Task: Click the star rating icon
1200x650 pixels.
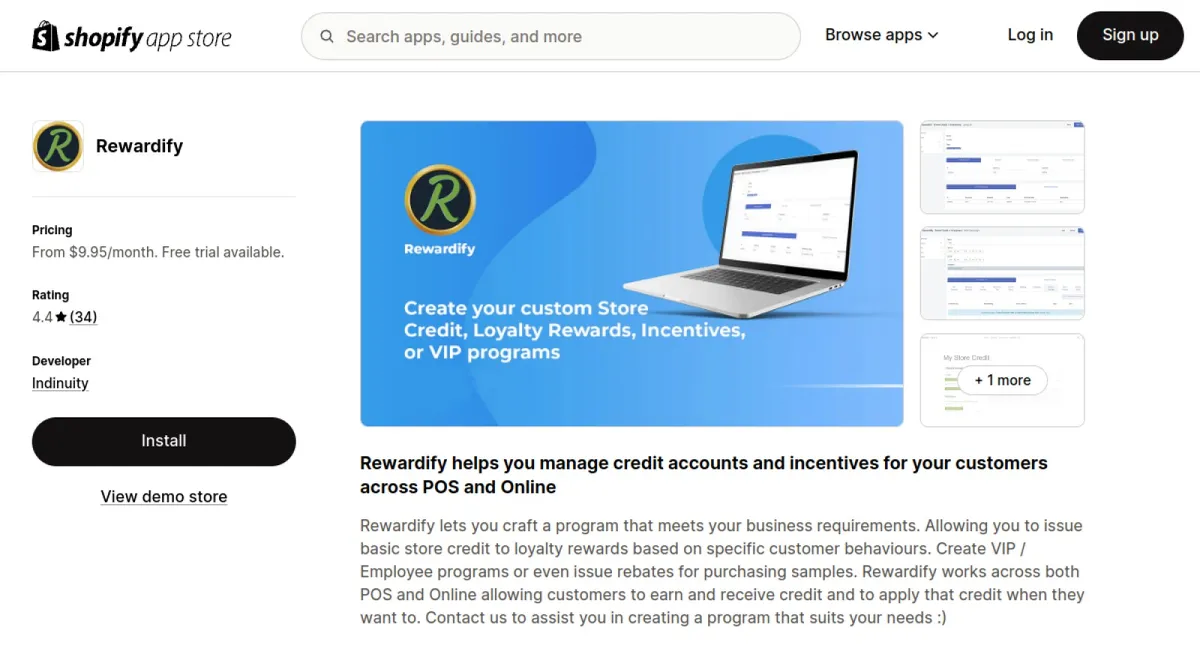Action: [x=61, y=317]
